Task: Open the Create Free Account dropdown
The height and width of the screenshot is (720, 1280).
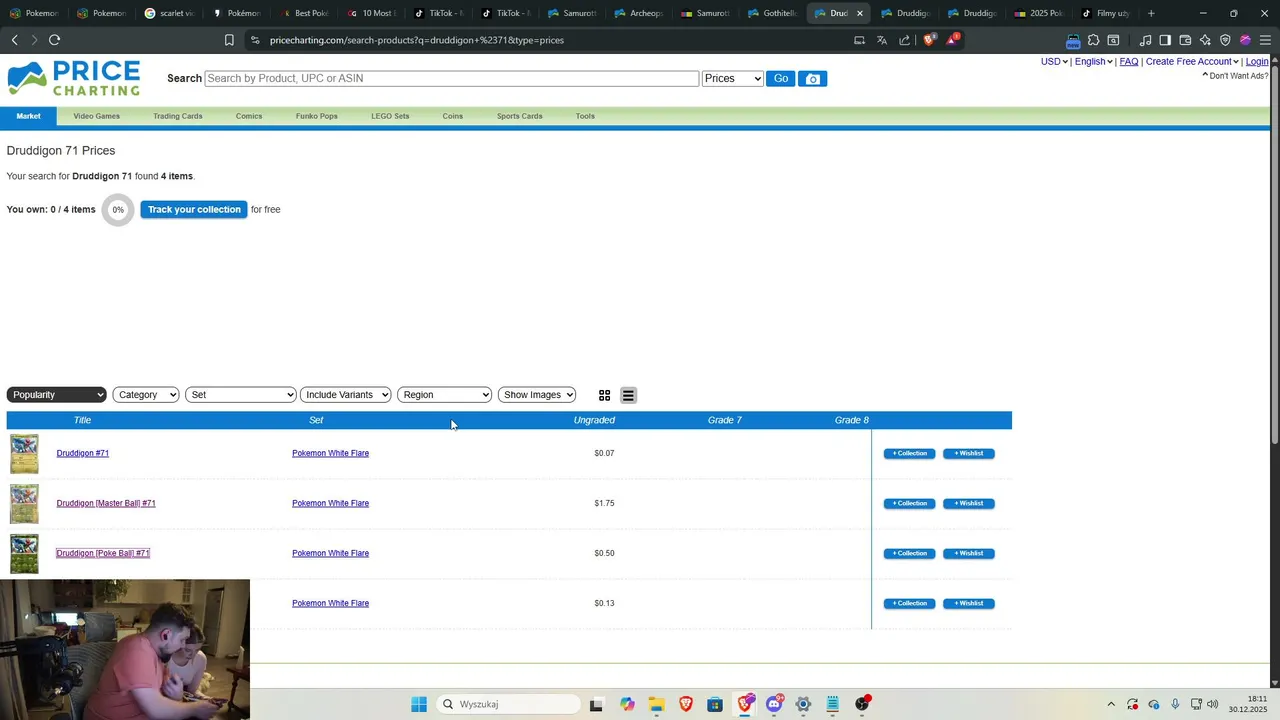Action: pos(1192,62)
